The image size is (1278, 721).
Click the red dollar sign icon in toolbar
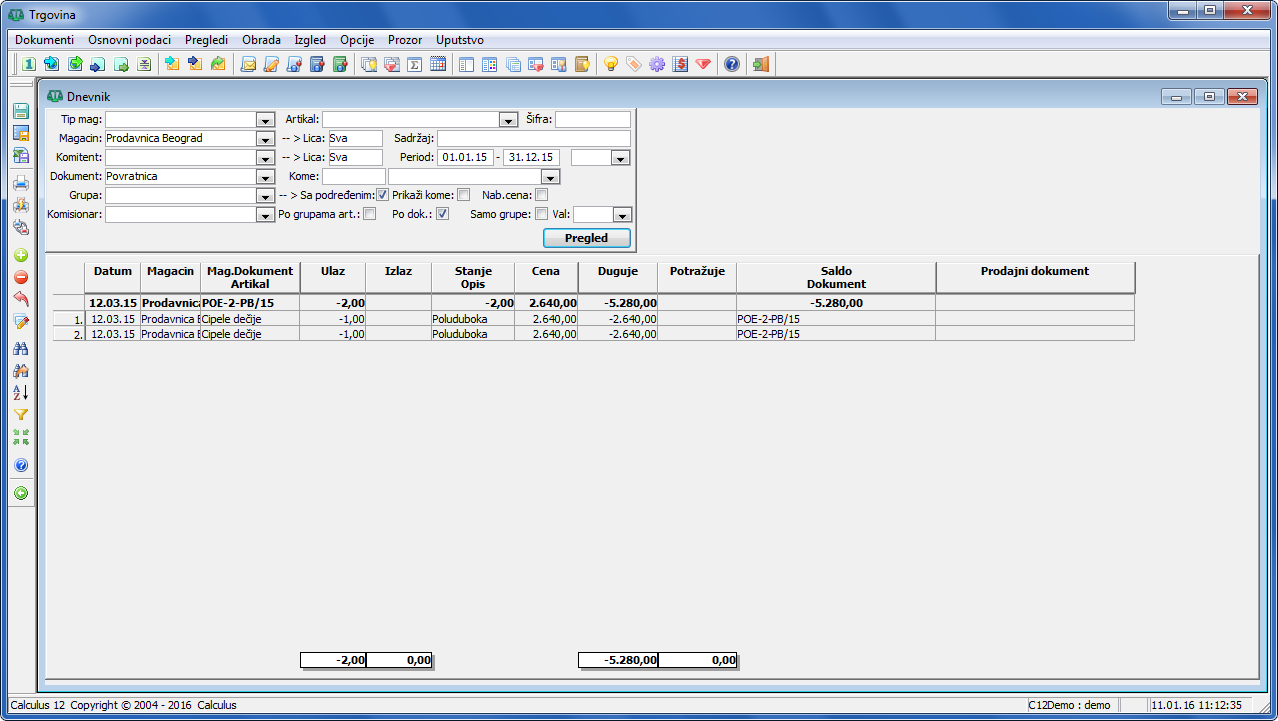click(x=680, y=64)
